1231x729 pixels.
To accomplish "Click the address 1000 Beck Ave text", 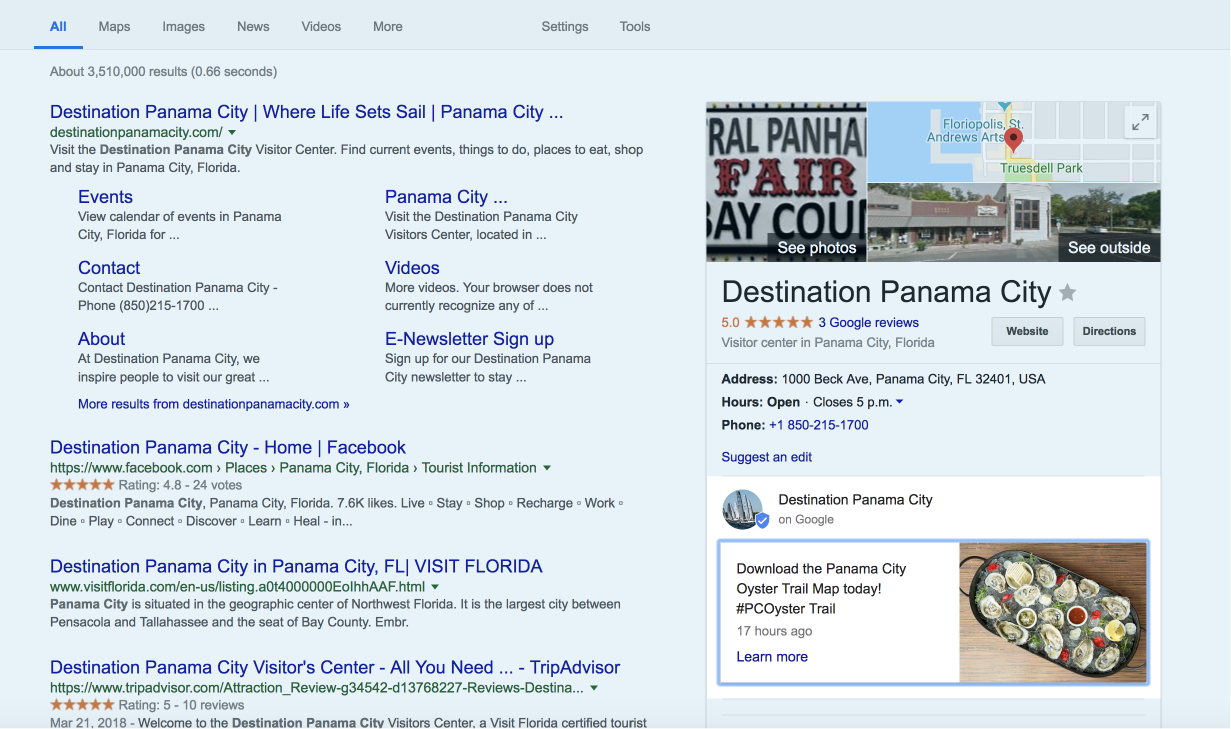I will tap(913, 379).
